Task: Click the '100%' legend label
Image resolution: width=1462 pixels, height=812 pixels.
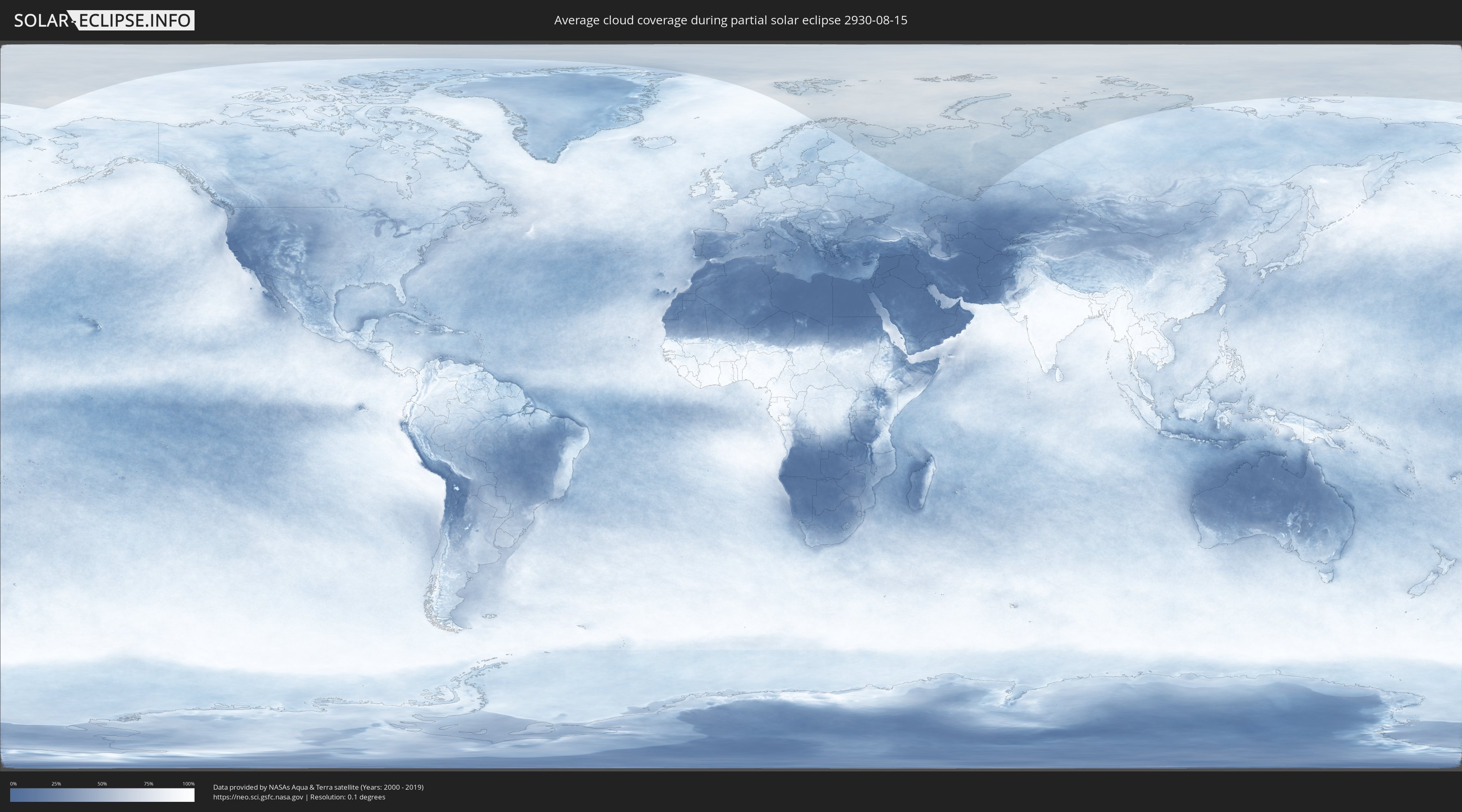Action: point(188,784)
